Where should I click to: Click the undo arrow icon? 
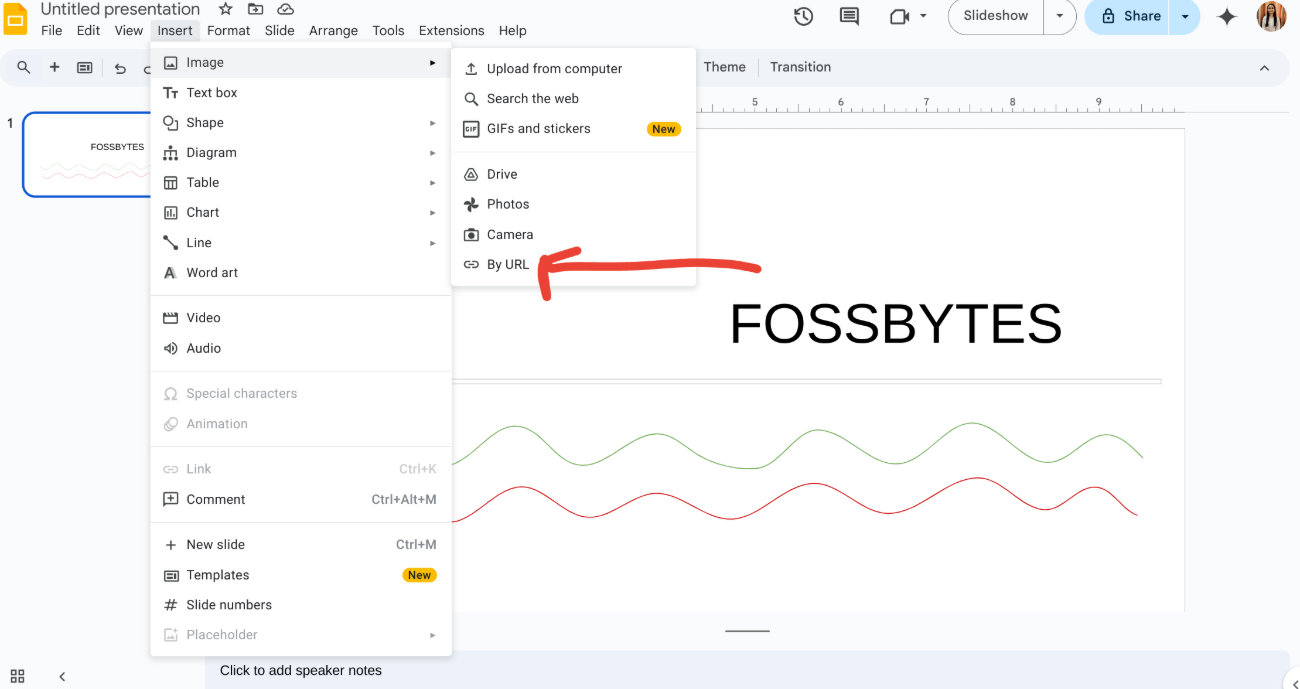click(x=120, y=68)
